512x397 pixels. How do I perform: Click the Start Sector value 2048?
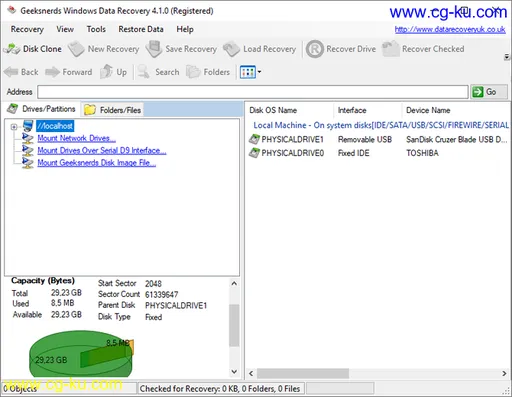[153, 284]
